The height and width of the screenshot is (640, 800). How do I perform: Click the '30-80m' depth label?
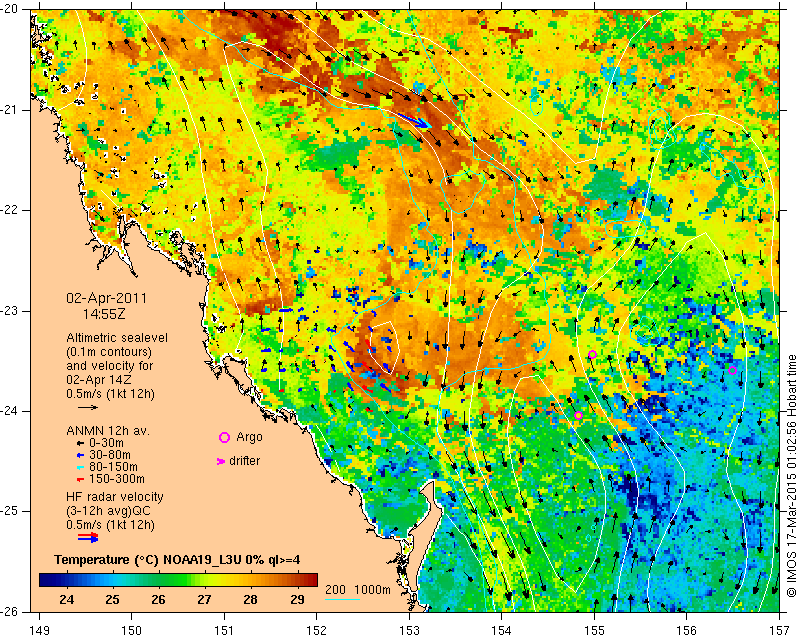[110, 455]
